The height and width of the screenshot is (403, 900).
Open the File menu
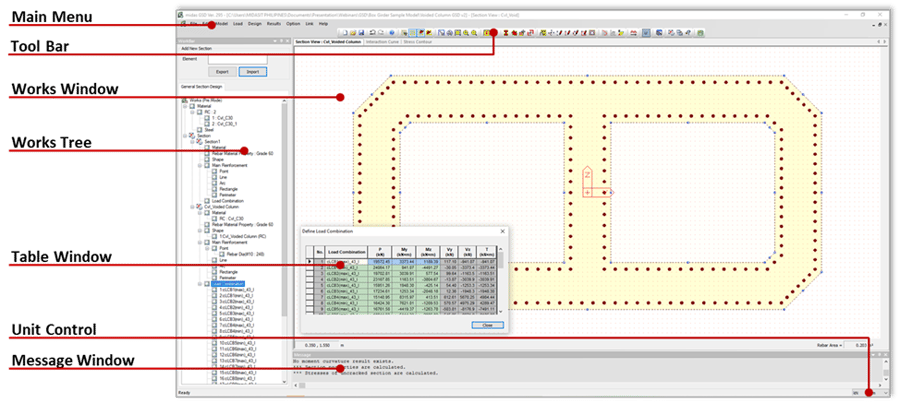193,24
